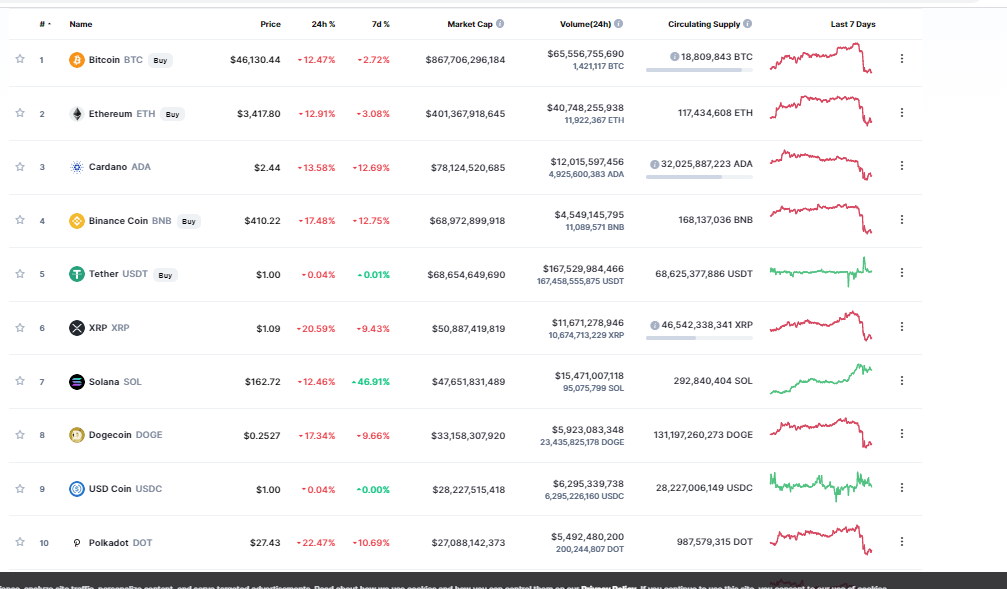Open the three-dot menu for Dogecoin
Viewport: 1007px width, 589px height.
pos(902,434)
